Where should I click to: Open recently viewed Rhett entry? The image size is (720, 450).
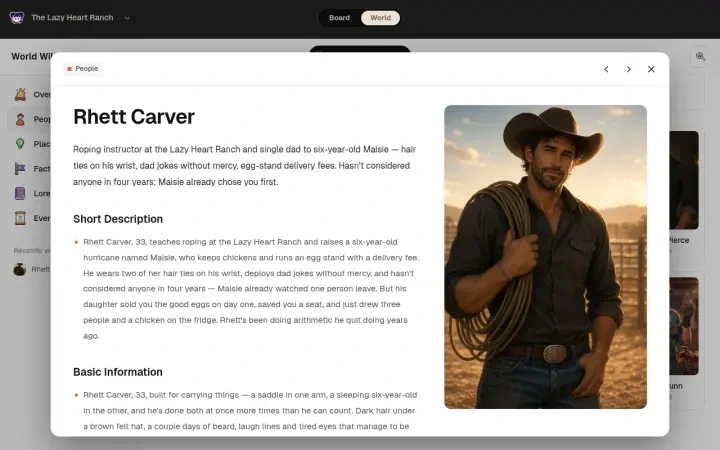point(30,270)
